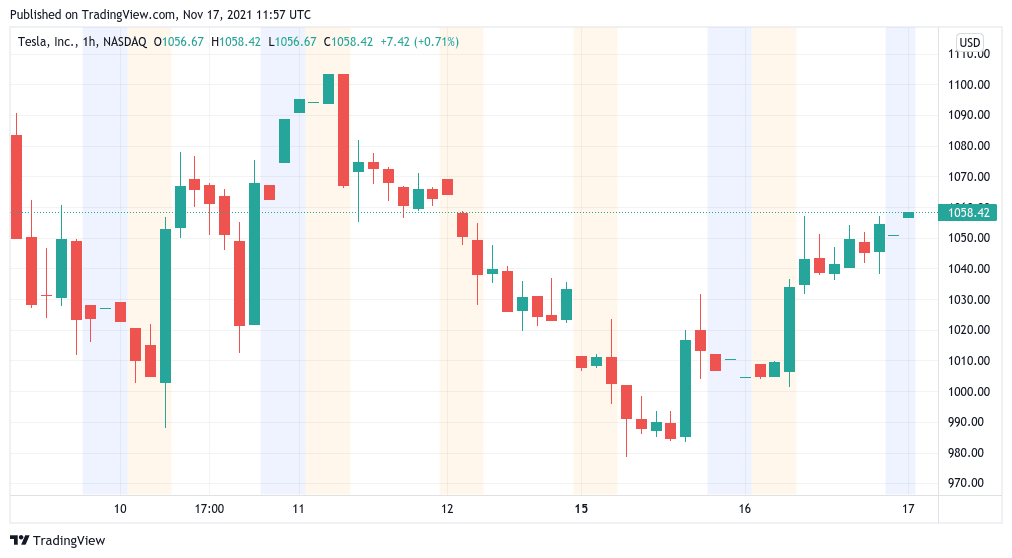Click the 12 date label on time axis

pos(447,509)
